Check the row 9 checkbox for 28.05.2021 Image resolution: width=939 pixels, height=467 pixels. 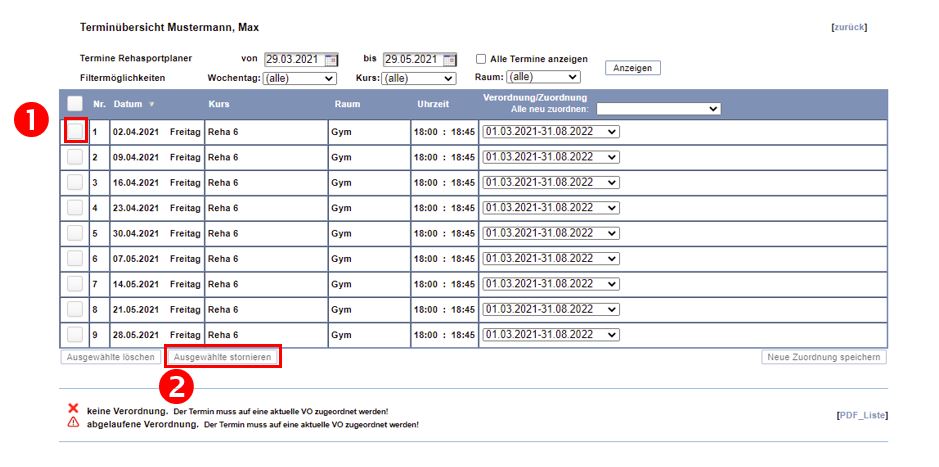75,335
